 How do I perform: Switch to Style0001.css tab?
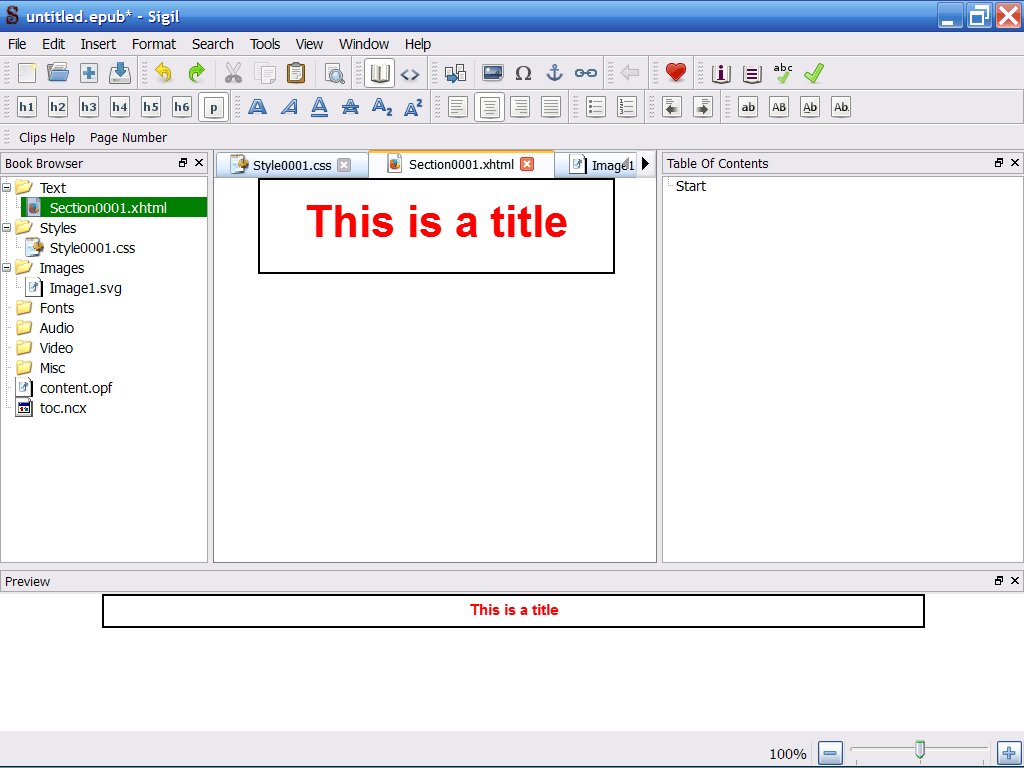[292, 165]
